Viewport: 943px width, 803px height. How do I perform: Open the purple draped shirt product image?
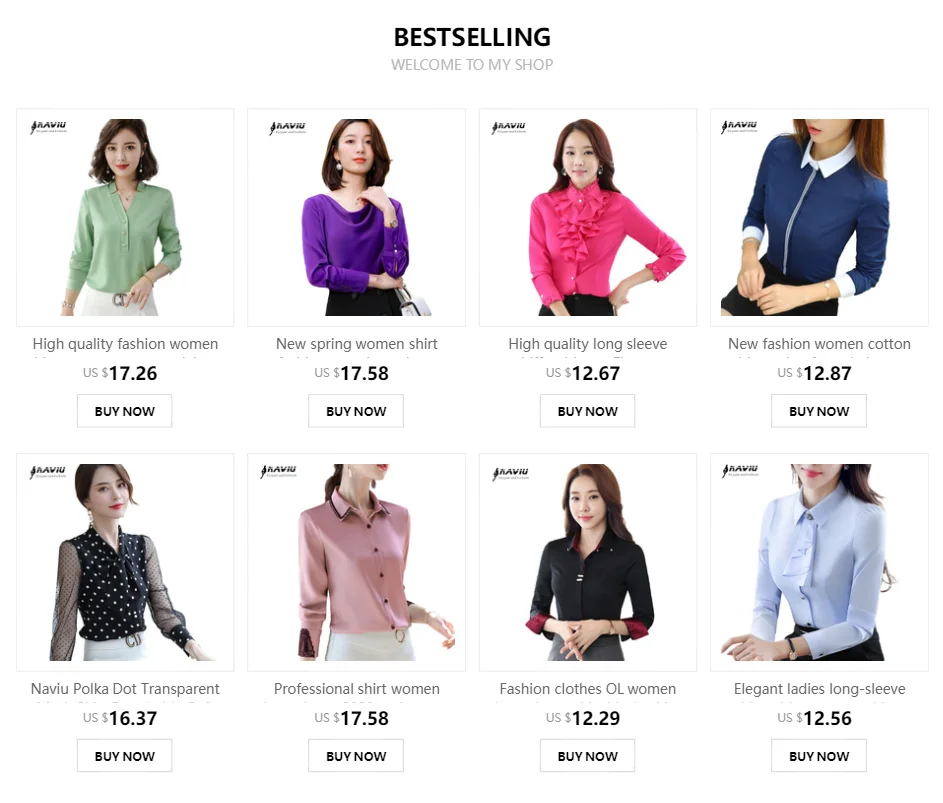356,217
